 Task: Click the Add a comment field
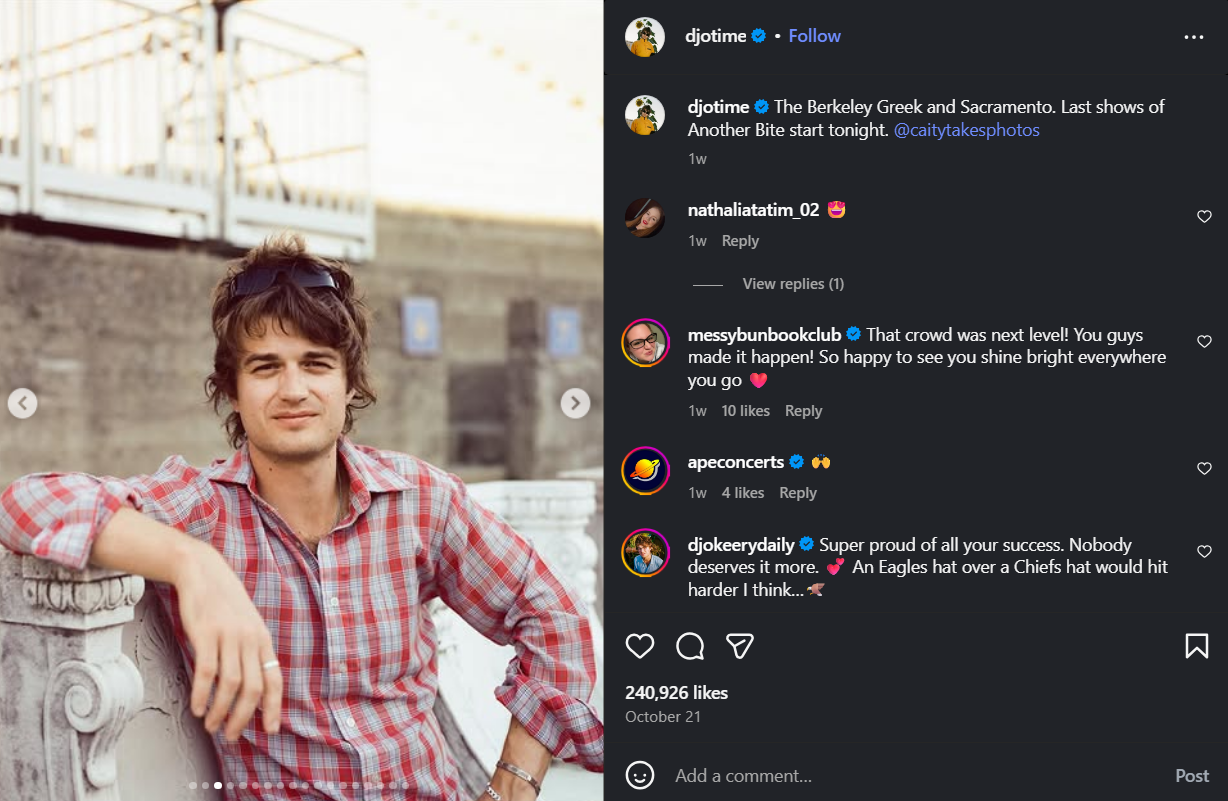coord(900,775)
